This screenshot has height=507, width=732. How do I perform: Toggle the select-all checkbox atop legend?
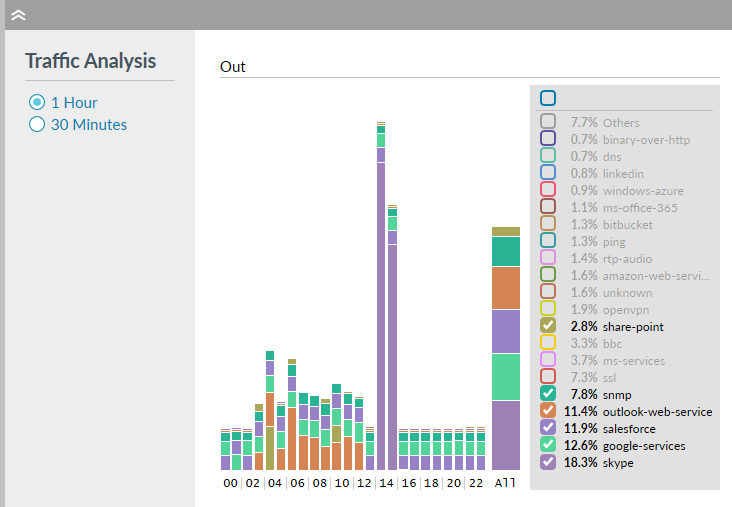pyautogui.click(x=548, y=98)
